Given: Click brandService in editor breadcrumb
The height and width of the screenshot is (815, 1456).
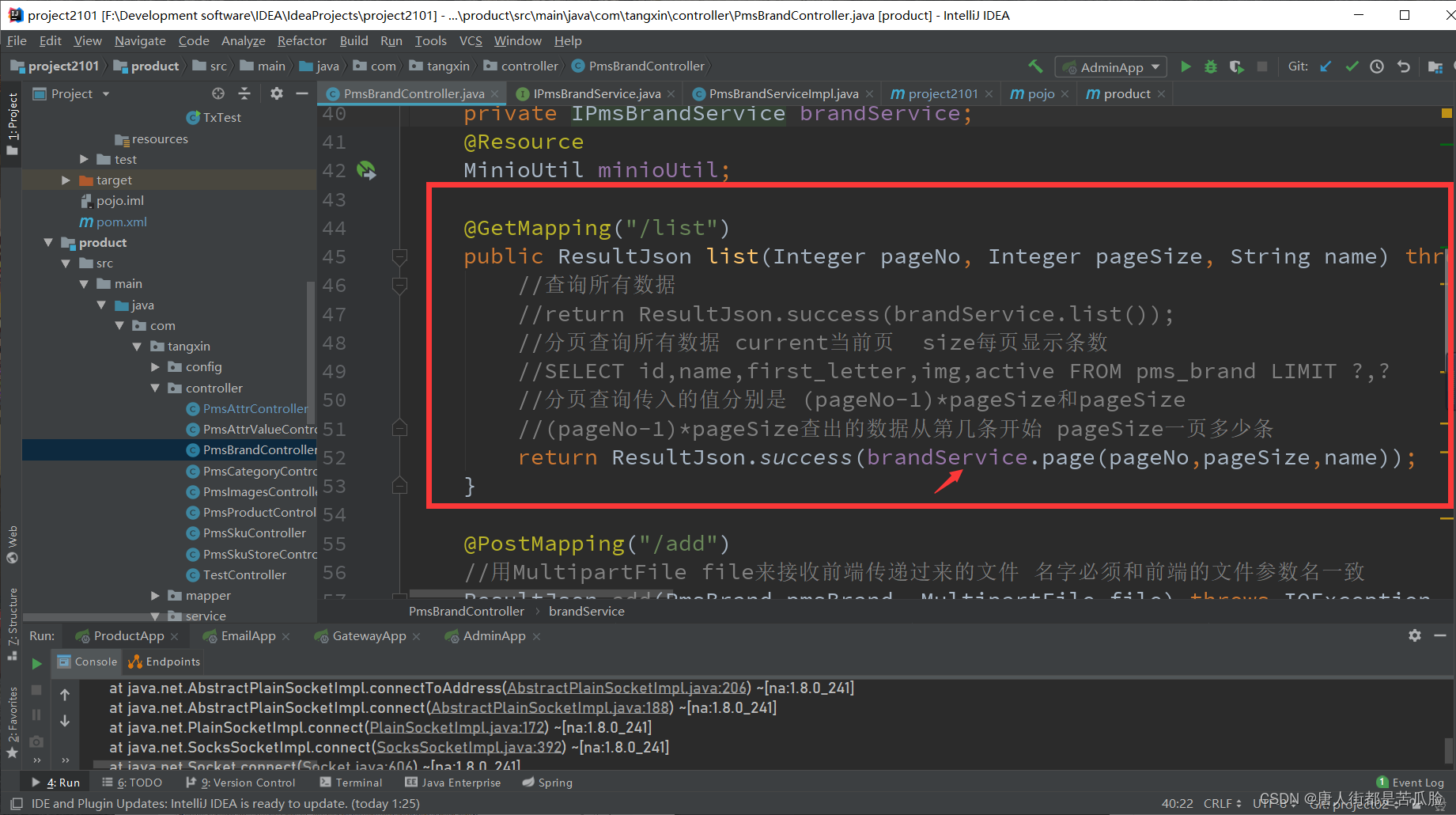Looking at the screenshot, I should point(587,611).
